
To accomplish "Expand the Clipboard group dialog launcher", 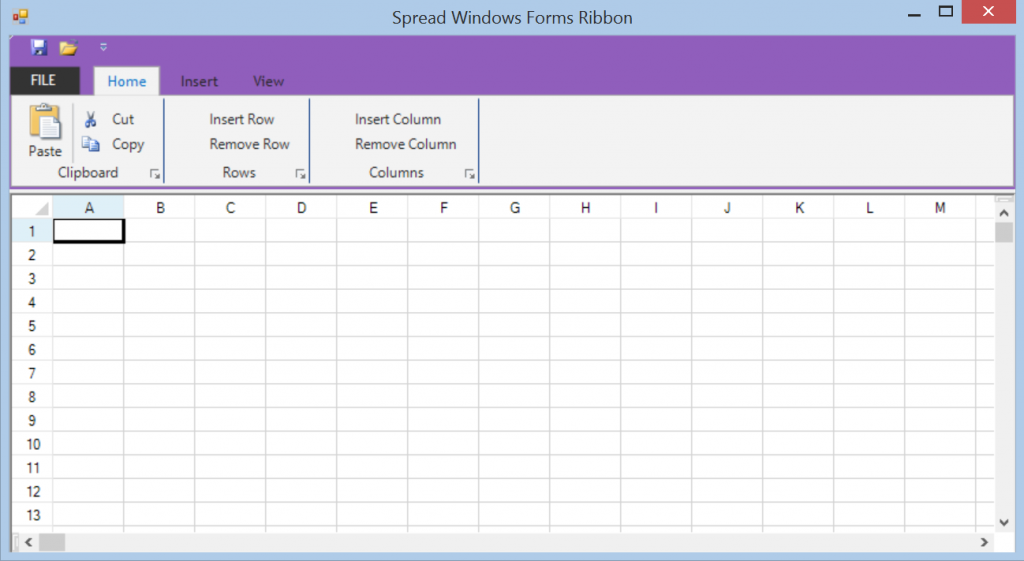I will pos(155,174).
